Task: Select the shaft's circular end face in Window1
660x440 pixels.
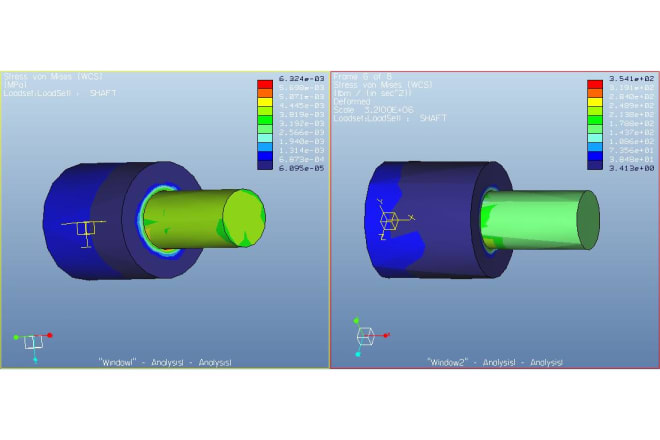Action: pos(244,213)
